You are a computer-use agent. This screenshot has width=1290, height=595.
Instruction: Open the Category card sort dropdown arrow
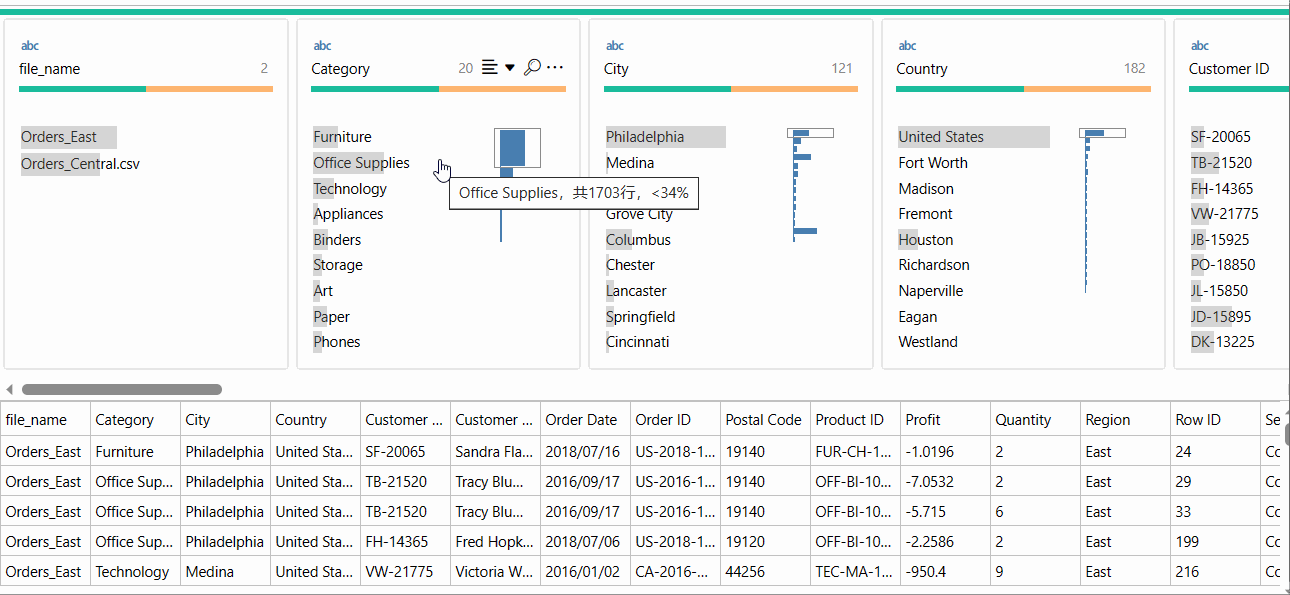[510, 68]
